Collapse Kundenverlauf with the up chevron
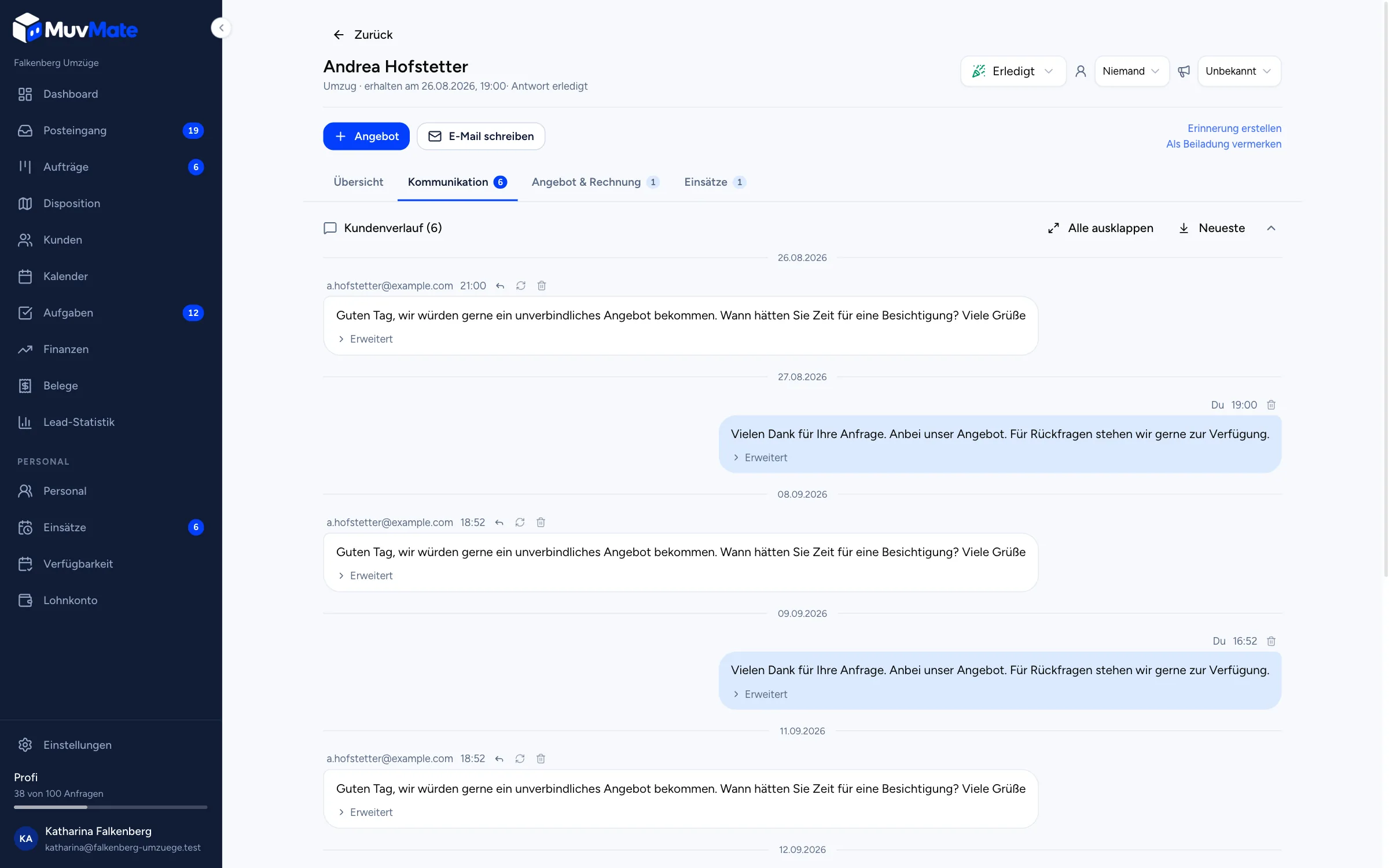The height and width of the screenshot is (868, 1389). click(x=1271, y=228)
